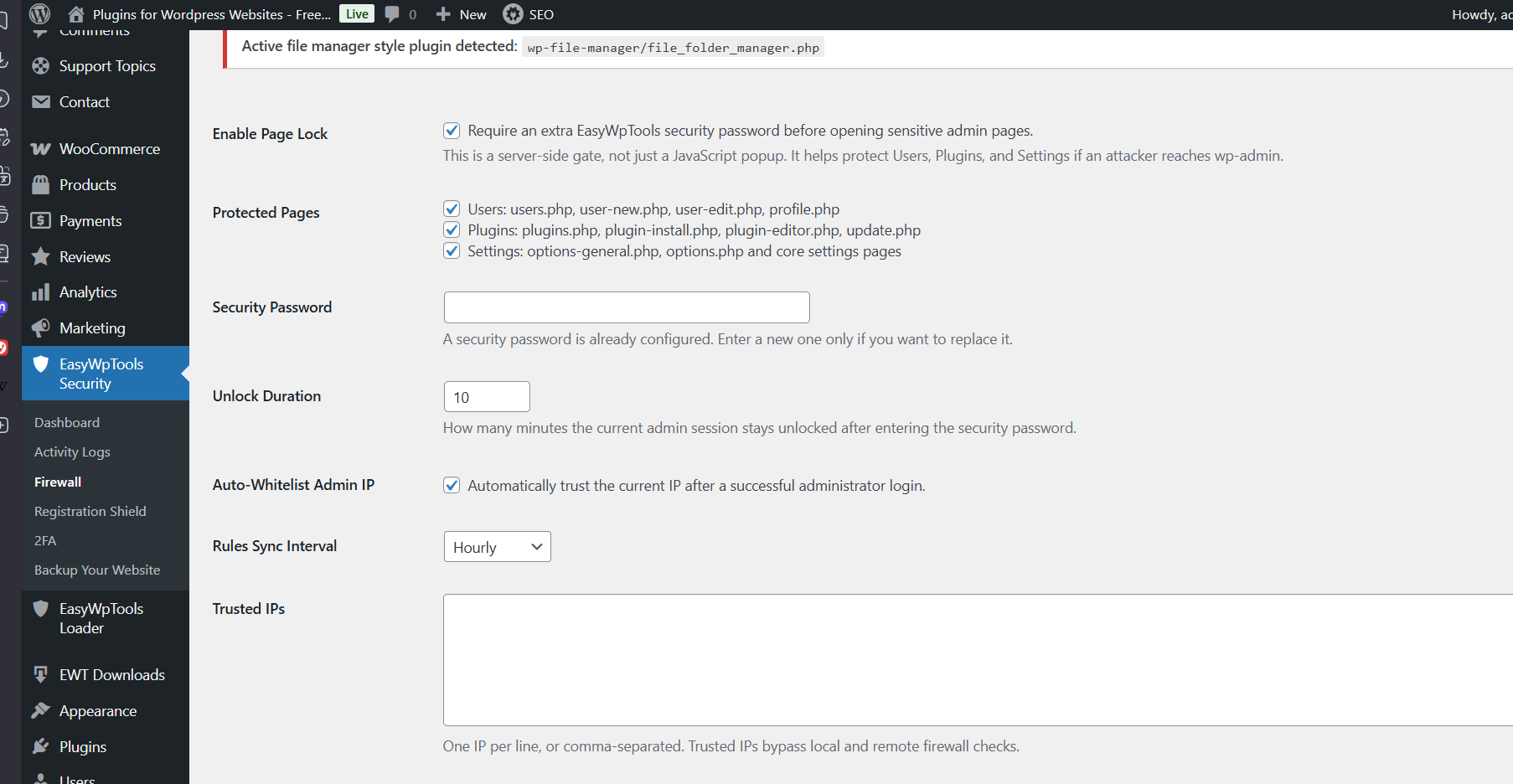
Task: Click the Payments dollar icon
Action: tap(40, 221)
